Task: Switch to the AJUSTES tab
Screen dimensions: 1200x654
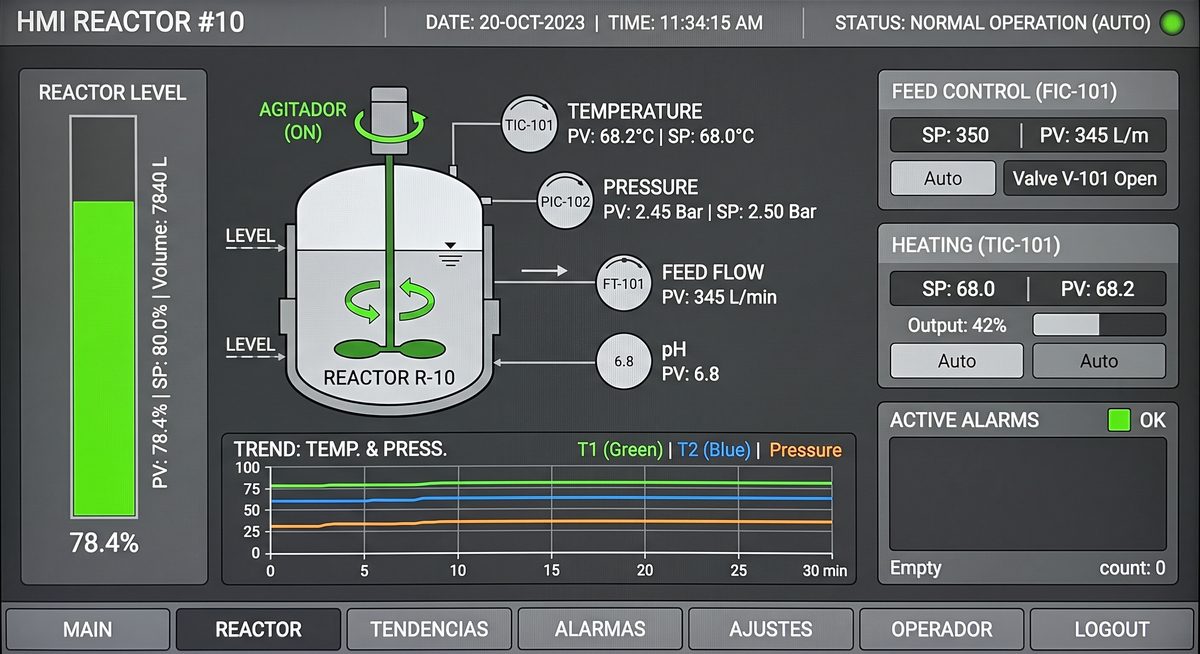Action: (x=771, y=630)
